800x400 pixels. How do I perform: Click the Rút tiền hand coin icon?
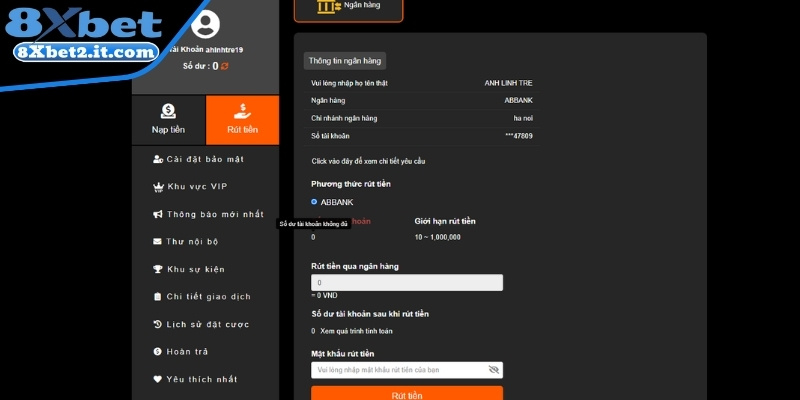242,111
